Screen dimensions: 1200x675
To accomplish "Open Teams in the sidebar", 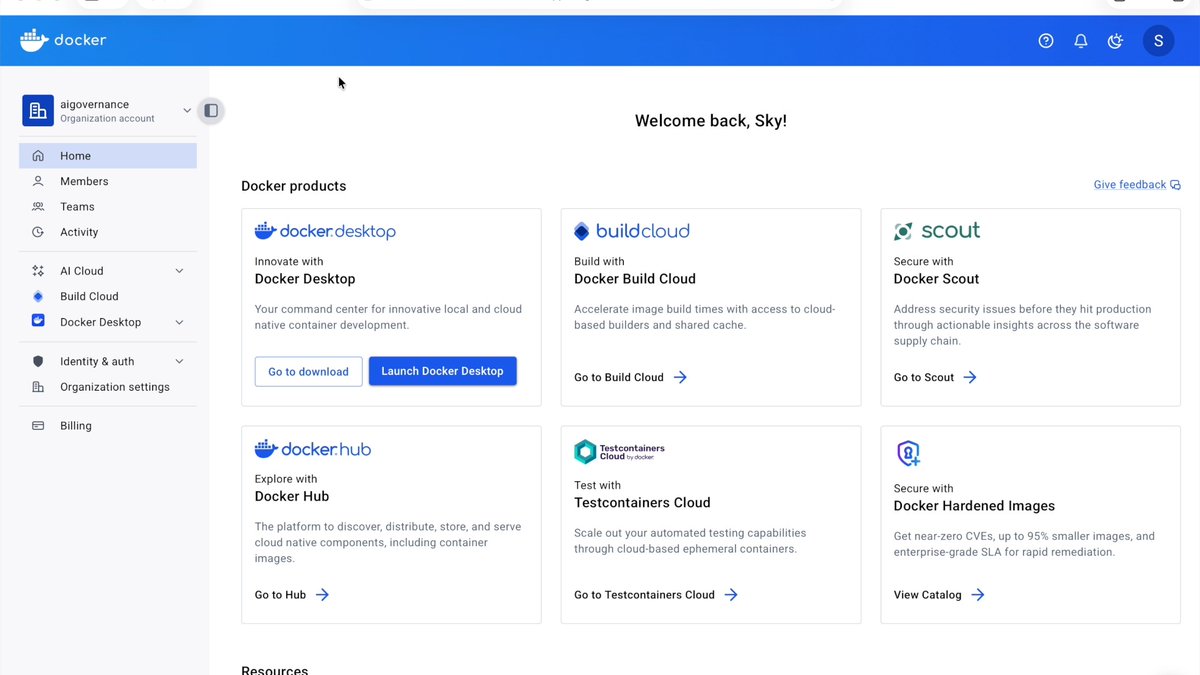I will 108,207.
